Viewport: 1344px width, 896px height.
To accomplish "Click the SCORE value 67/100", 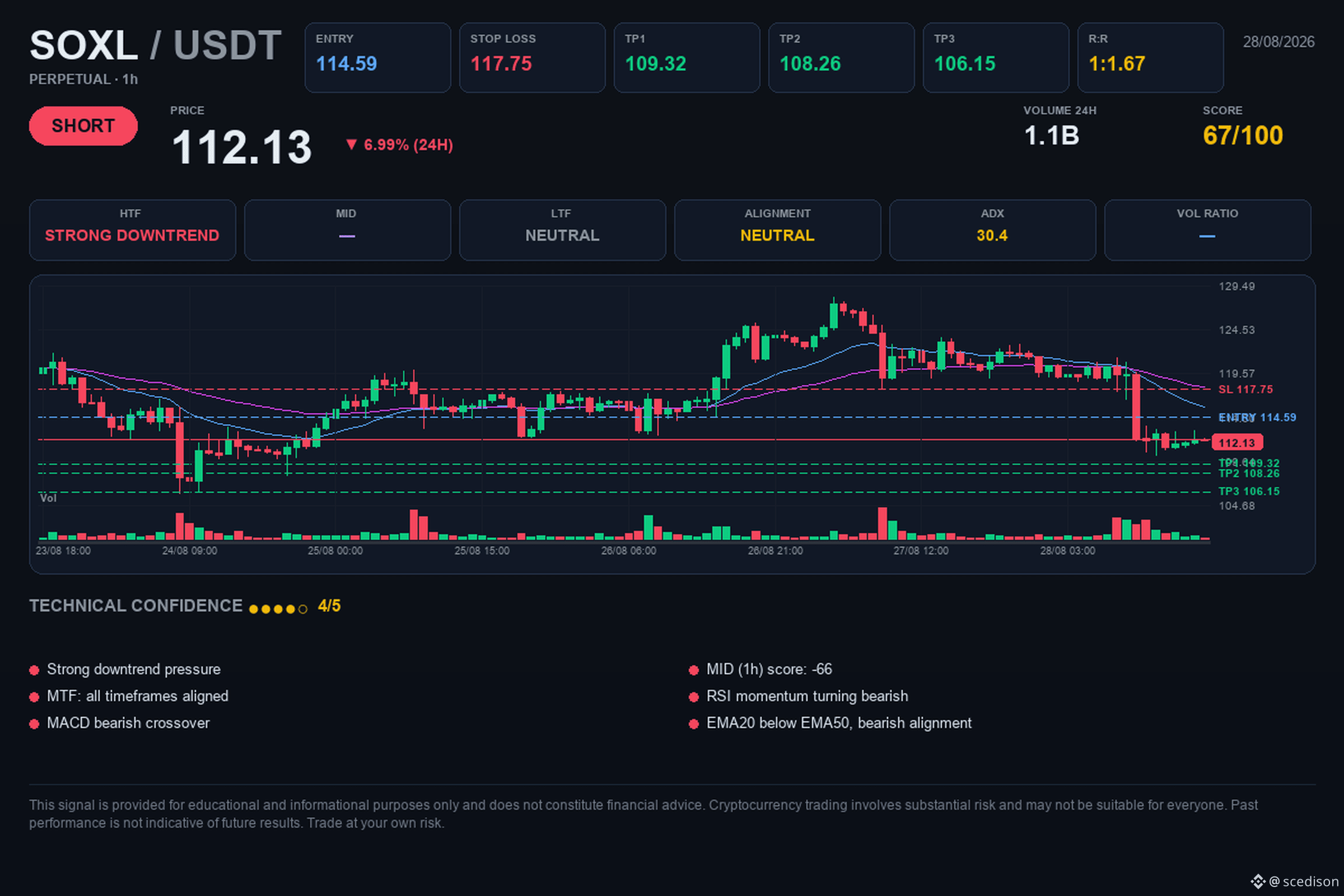I will (x=1243, y=136).
